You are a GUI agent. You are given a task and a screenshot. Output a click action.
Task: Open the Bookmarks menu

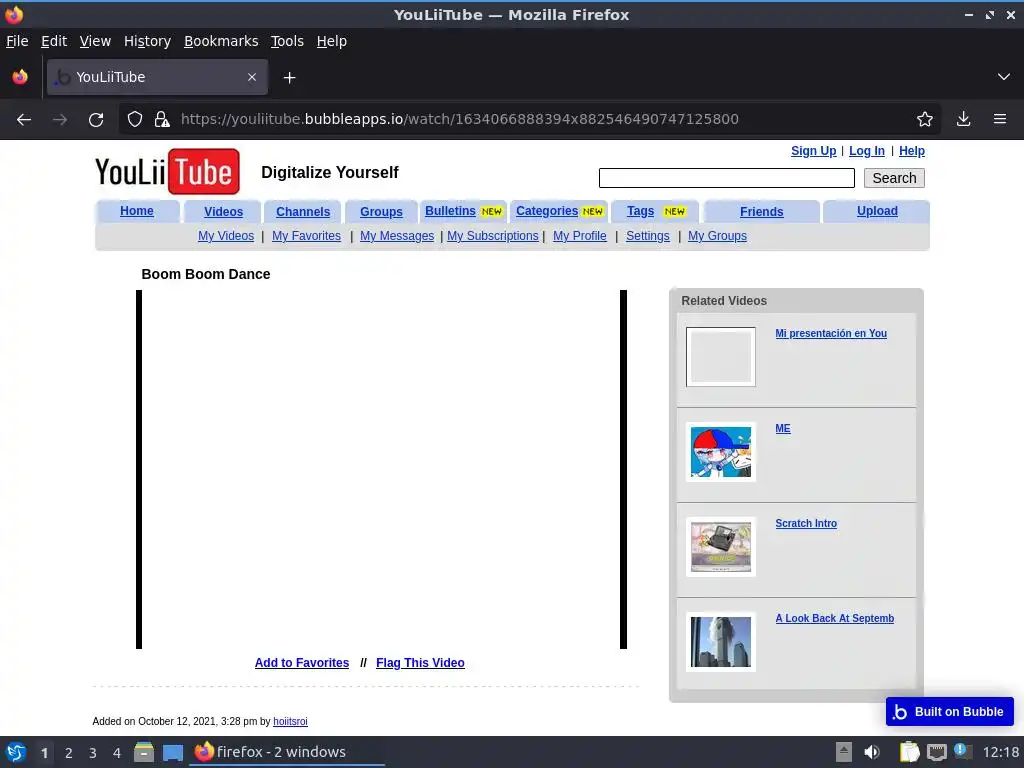221,41
